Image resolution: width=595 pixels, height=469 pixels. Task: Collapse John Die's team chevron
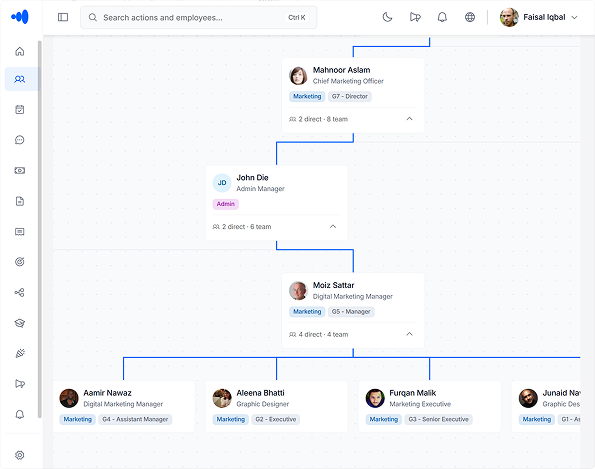click(x=333, y=227)
